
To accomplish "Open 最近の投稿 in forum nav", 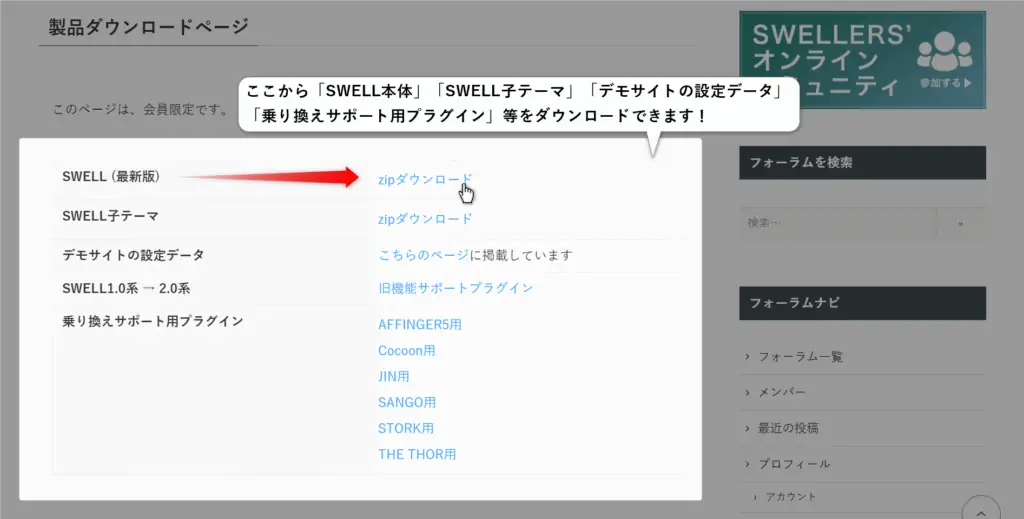I will (x=788, y=428).
